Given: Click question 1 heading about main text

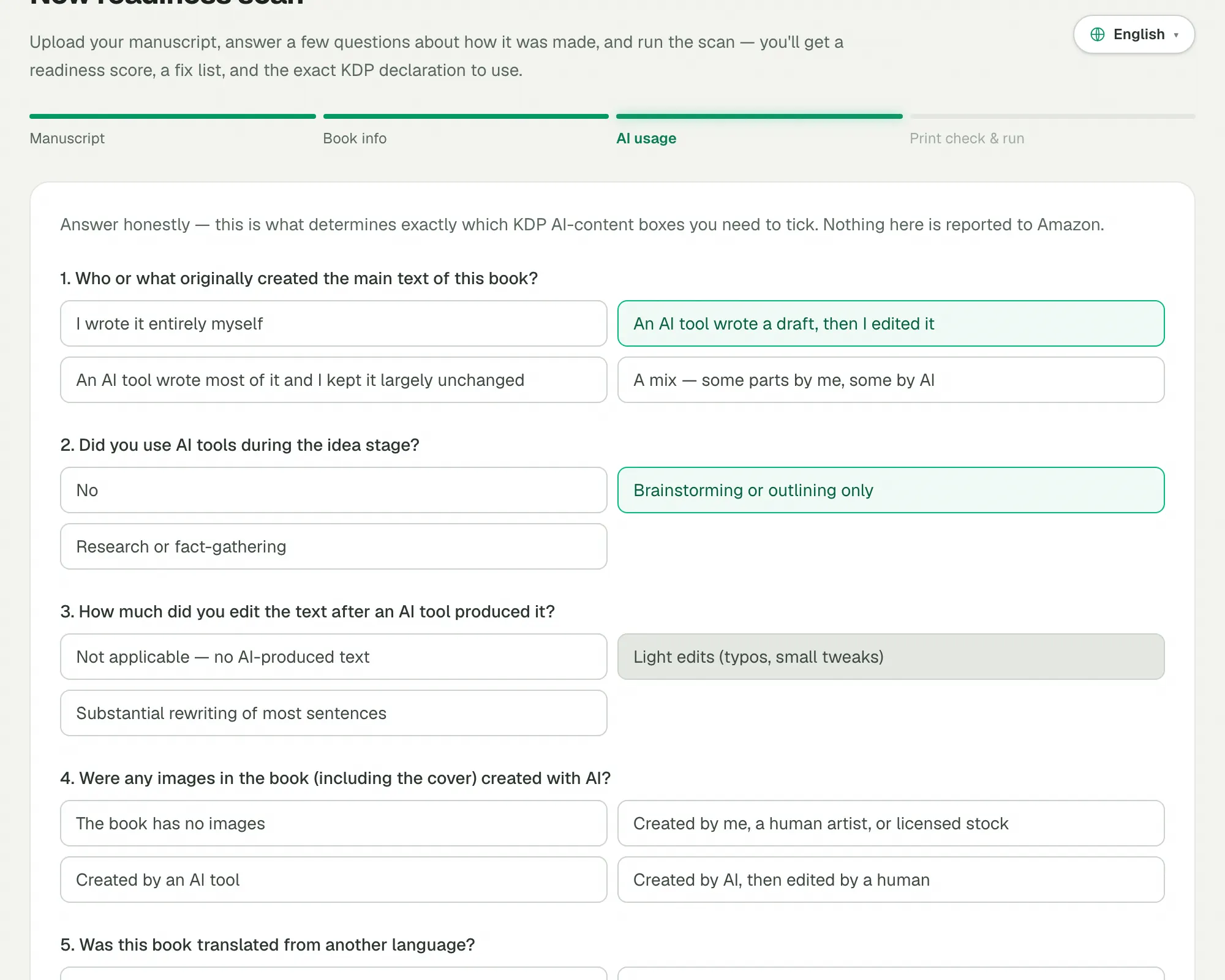Looking at the screenshot, I should (x=299, y=279).
